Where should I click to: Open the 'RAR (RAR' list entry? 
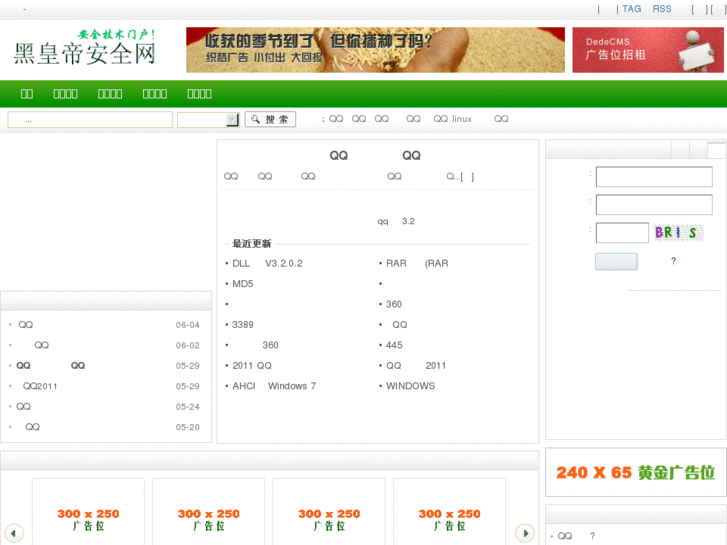coord(417,263)
